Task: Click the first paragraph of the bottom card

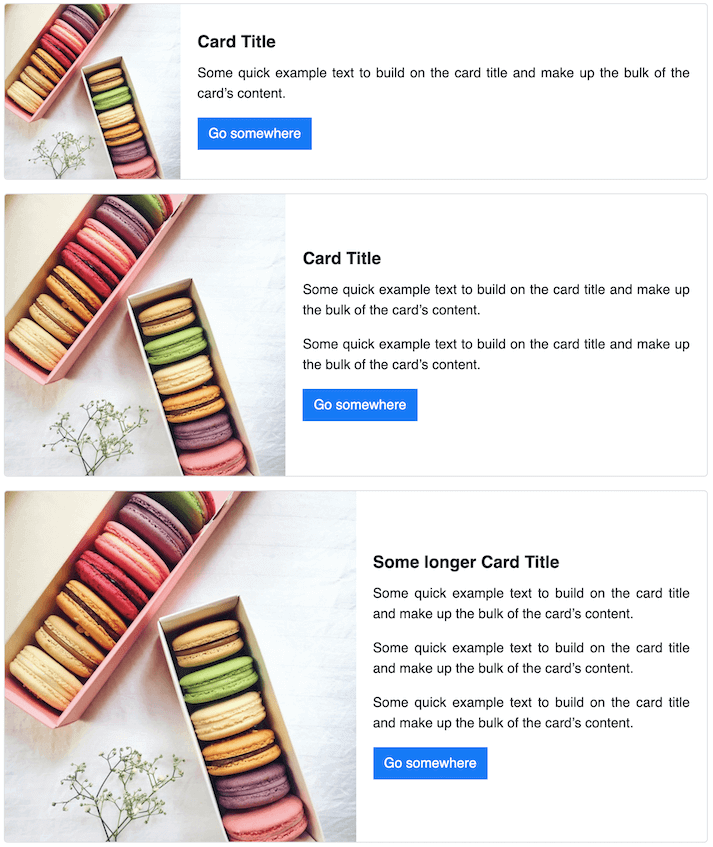Action: click(530, 603)
